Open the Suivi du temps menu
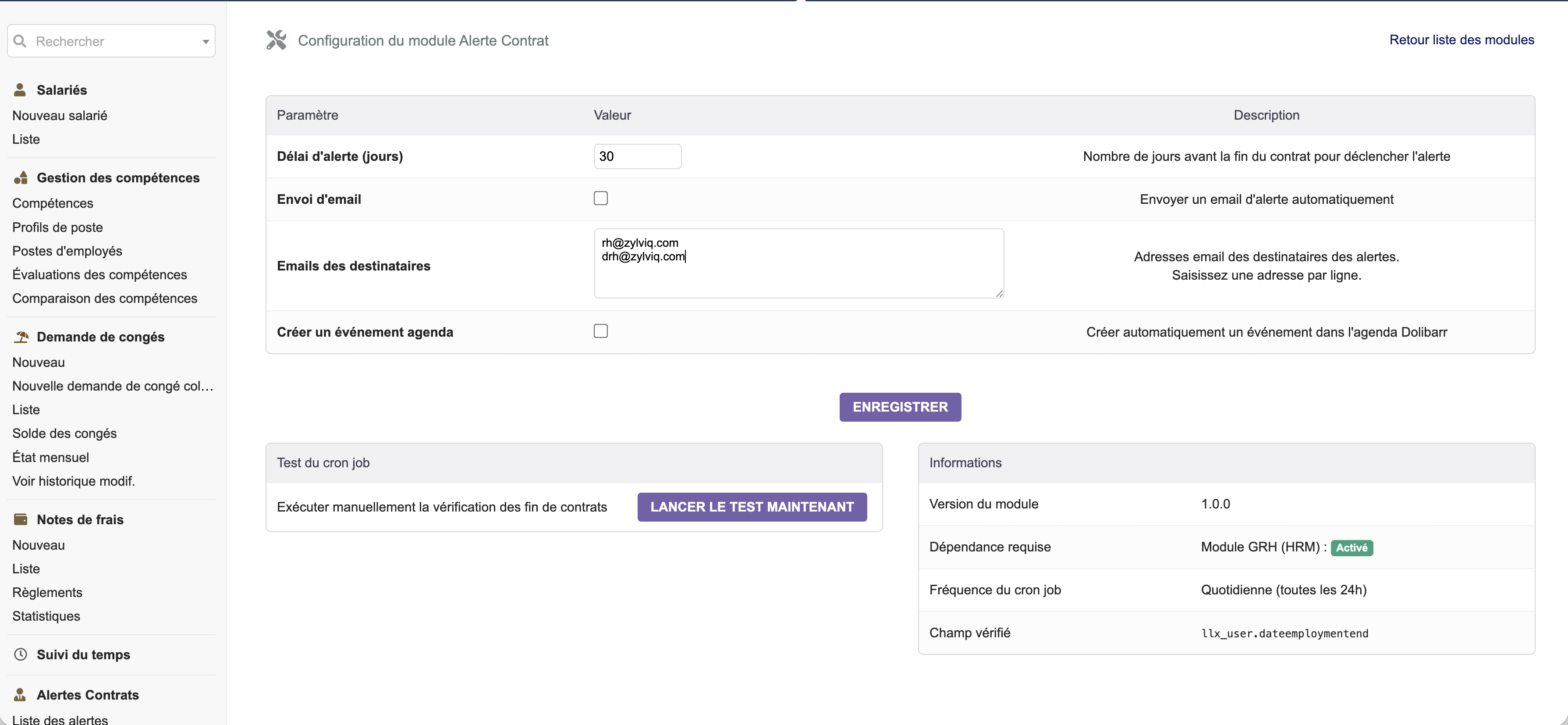The height and width of the screenshot is (725, 1568). click(83, 654)
